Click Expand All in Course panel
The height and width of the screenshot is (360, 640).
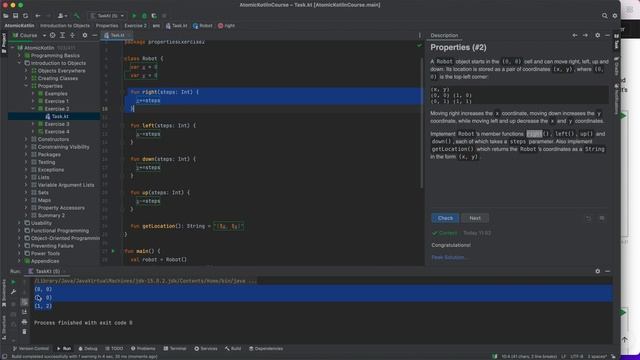62,35
